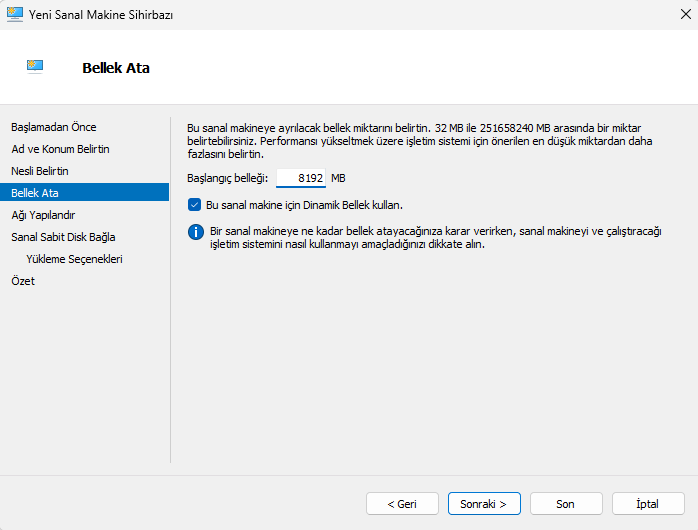Image resolution: width=698 pixels, height=530 pixels.
Task: Jump to the Özet step
Action: click(23, 281)
